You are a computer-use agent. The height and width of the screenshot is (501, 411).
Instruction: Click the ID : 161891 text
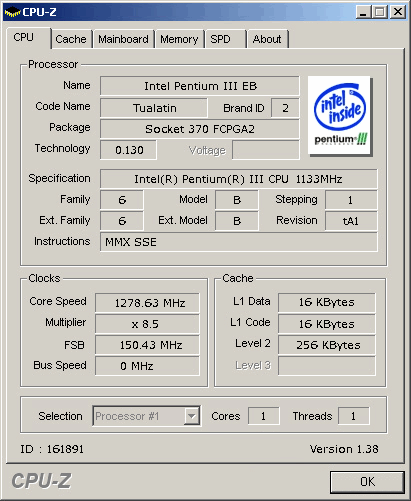point(52,449)
